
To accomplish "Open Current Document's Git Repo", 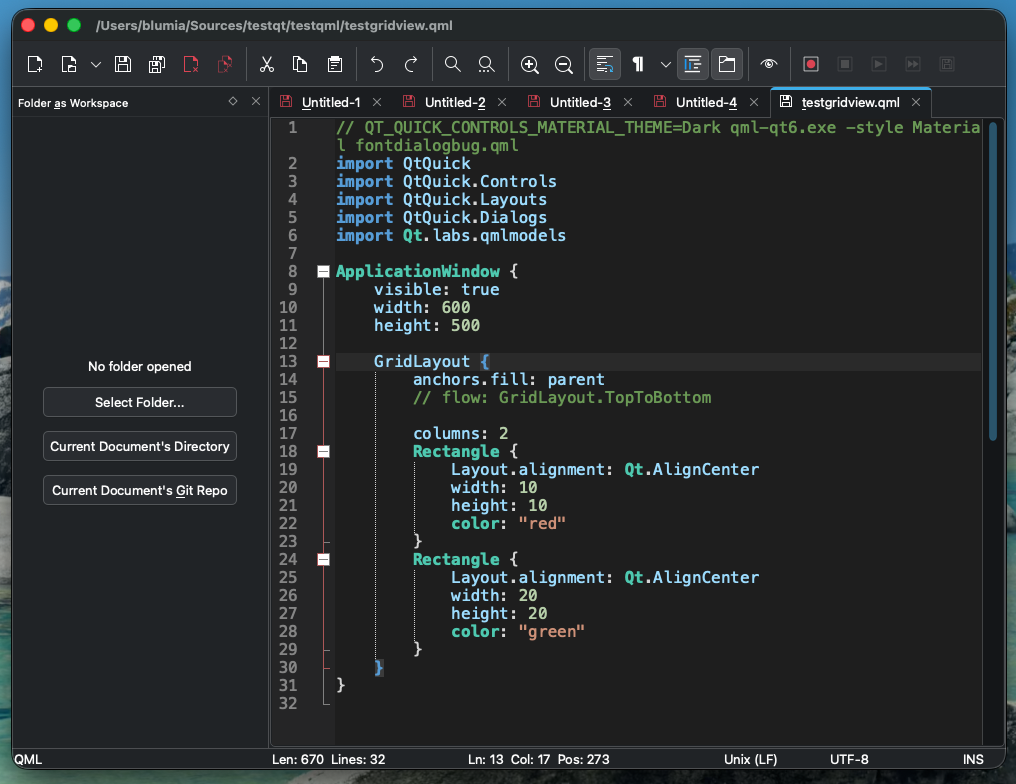I will (x=139, y=490).
